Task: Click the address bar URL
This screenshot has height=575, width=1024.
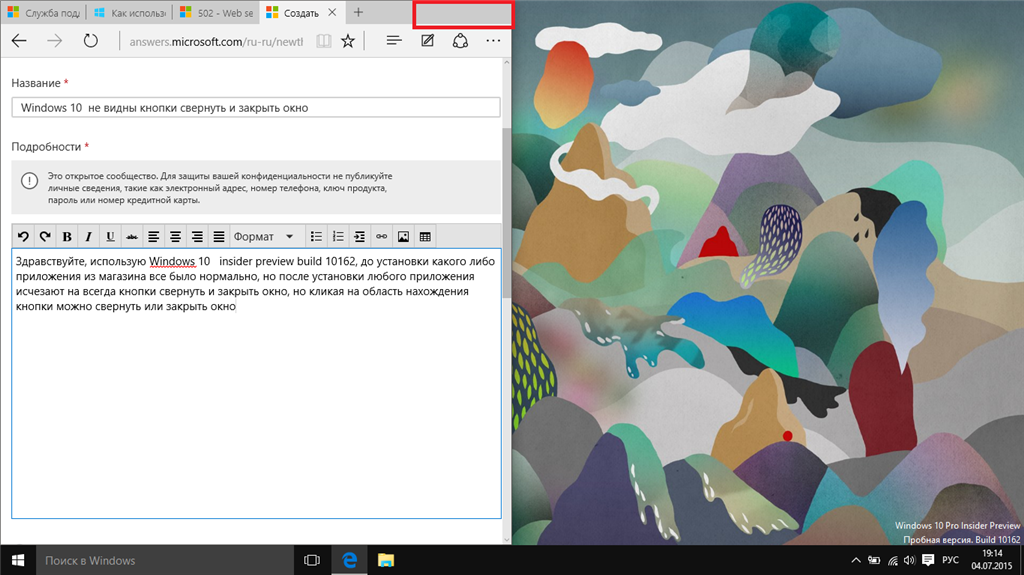Action: (216, 42)
